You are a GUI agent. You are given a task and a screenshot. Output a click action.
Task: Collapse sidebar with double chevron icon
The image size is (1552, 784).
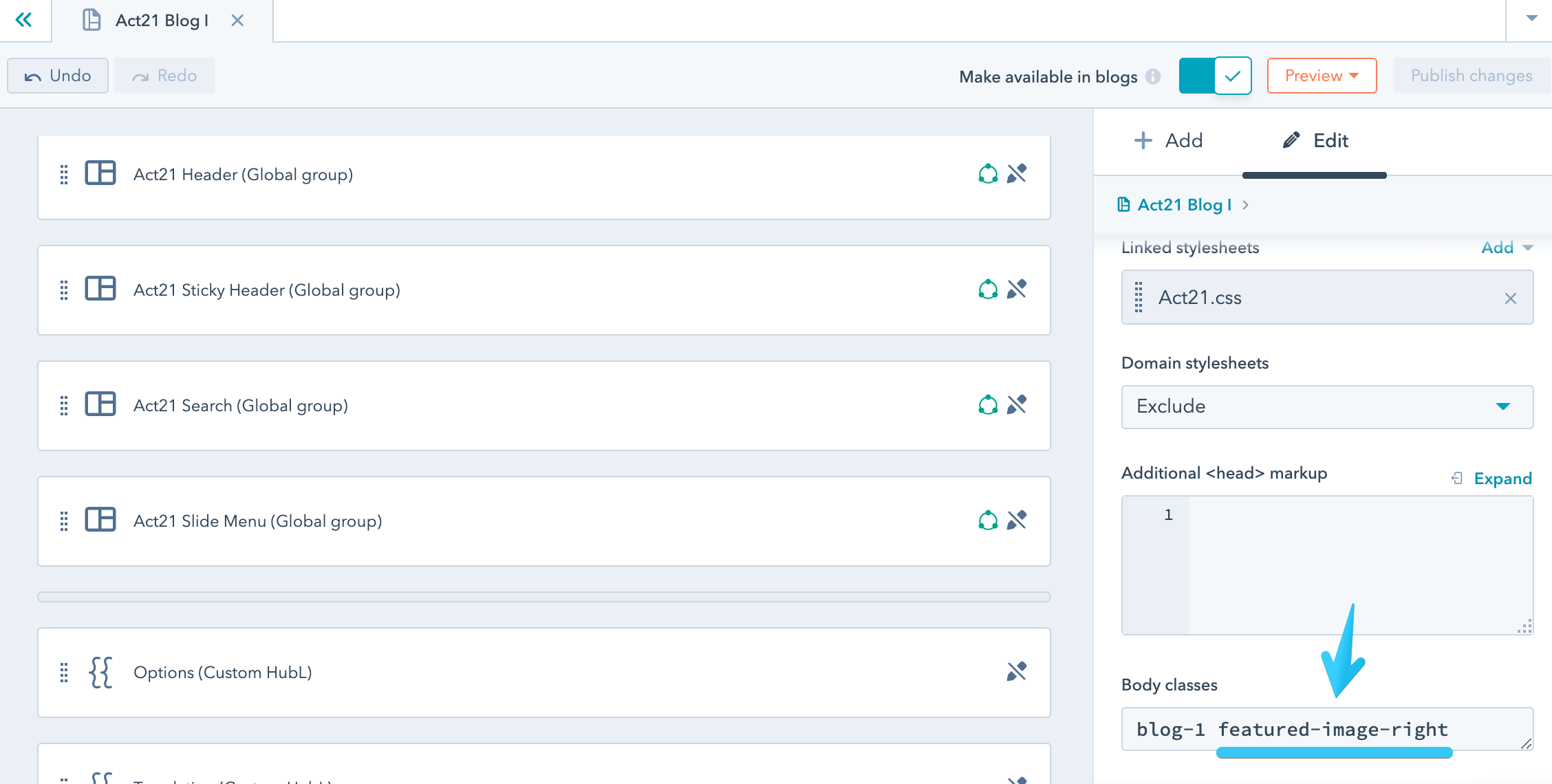pyautogui.click(x=24, y=20)
